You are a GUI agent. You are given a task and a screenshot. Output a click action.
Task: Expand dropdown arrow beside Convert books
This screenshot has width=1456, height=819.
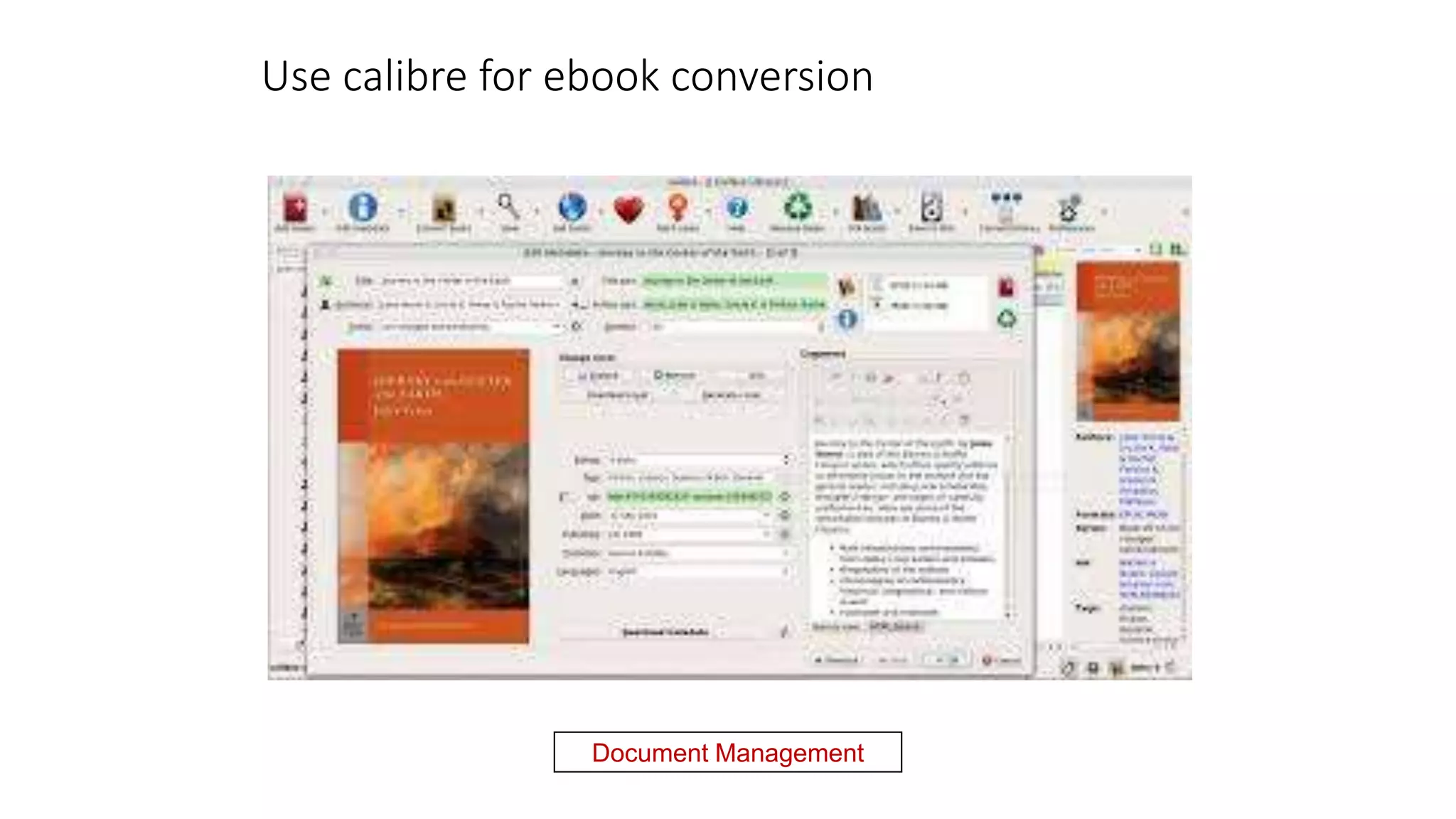(481, 212)
